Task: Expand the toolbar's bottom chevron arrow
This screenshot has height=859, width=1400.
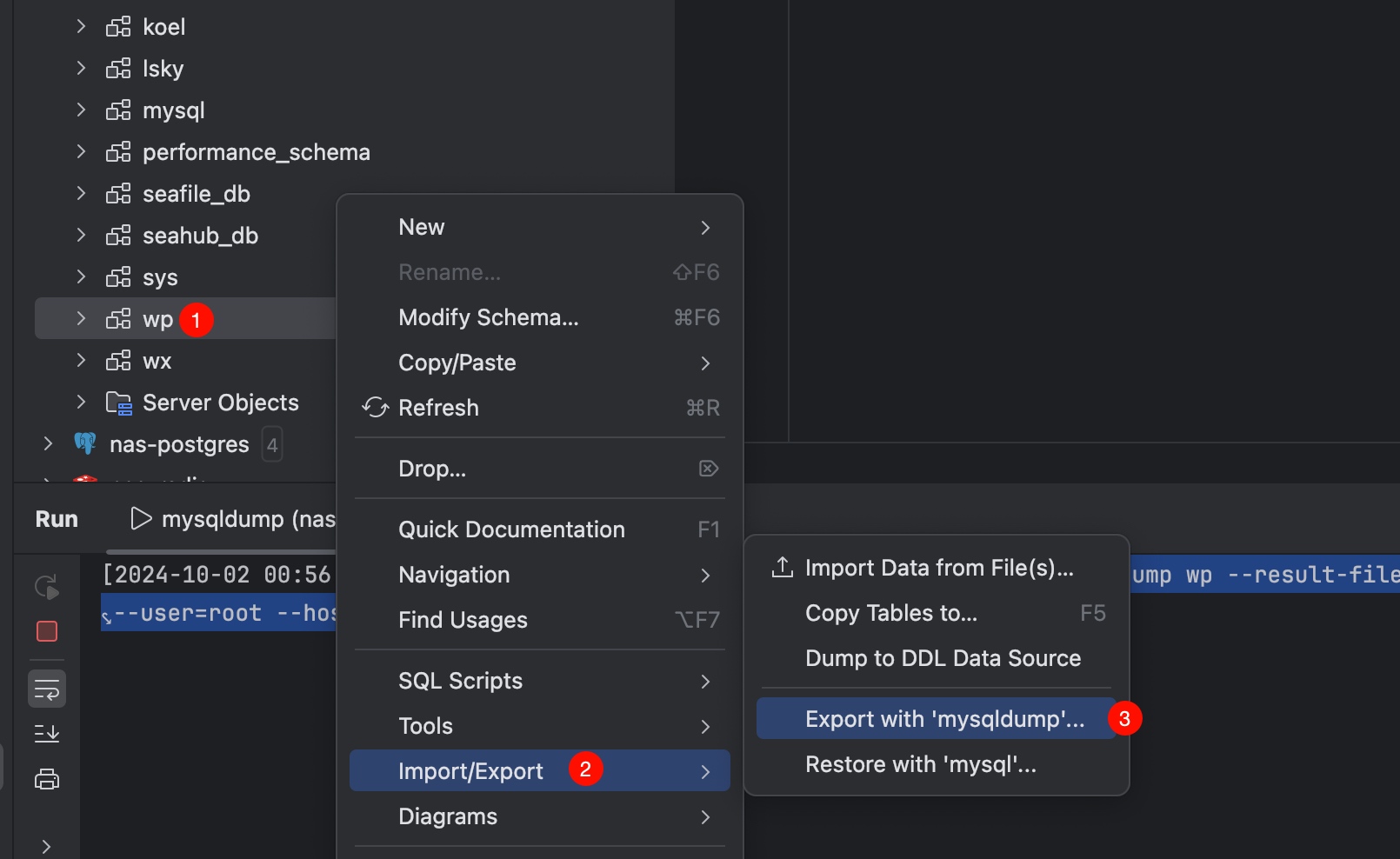Action: (47, 846)
